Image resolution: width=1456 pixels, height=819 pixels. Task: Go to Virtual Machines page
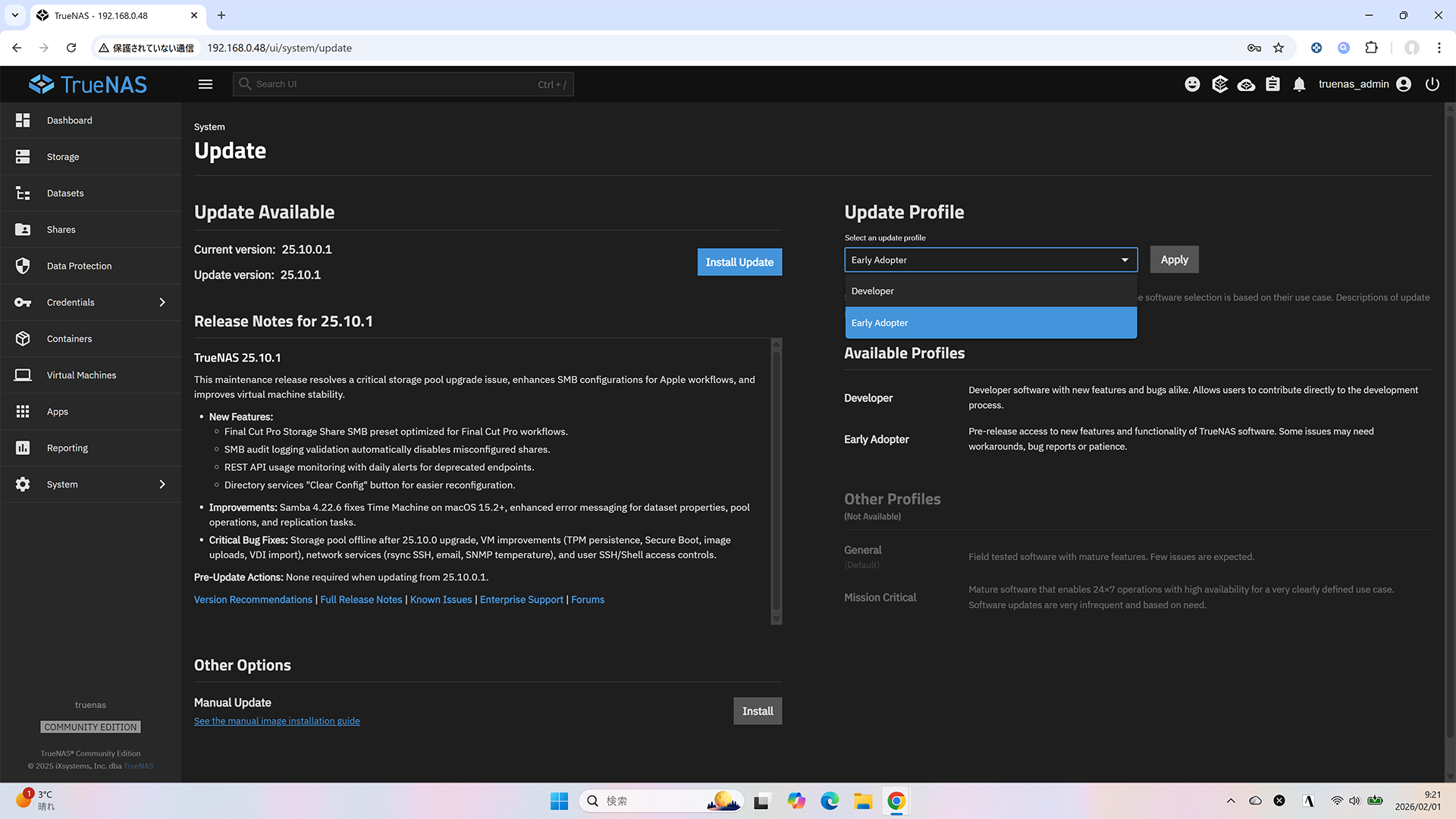(81, 375)
